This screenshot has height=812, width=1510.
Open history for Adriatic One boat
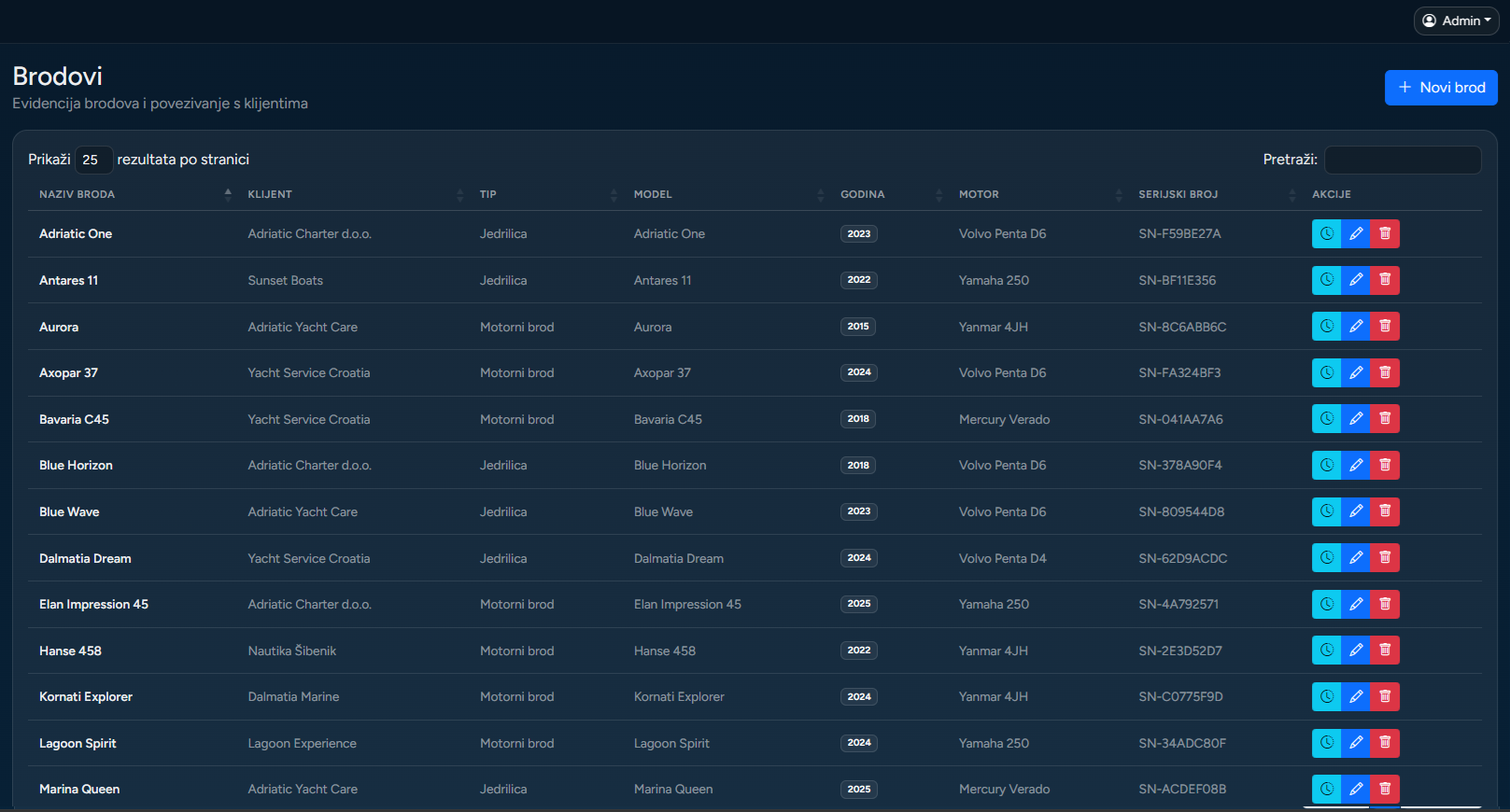click(x=1326, y=233)
